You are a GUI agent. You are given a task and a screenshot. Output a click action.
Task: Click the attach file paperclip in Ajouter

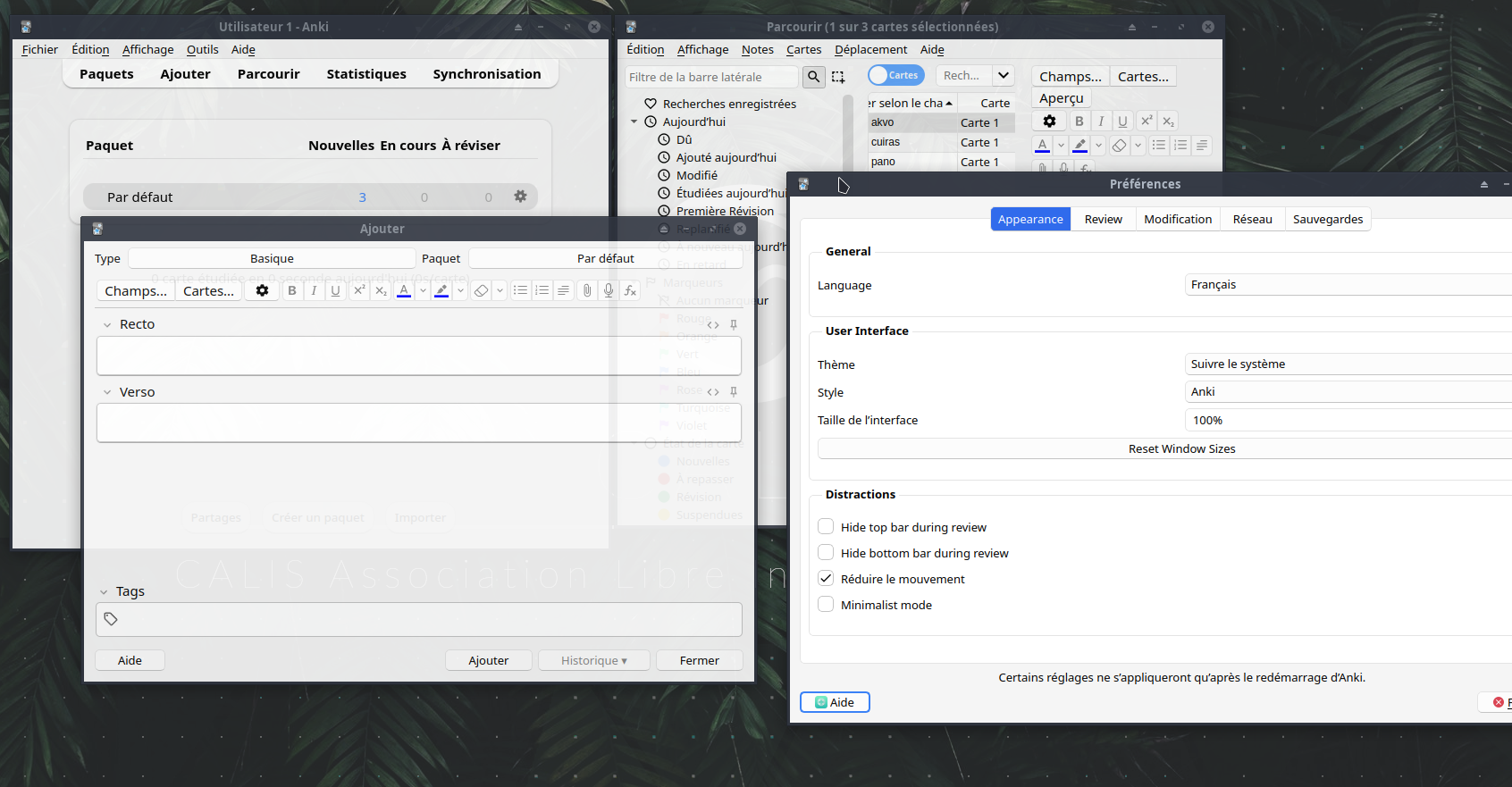point(587,290)
